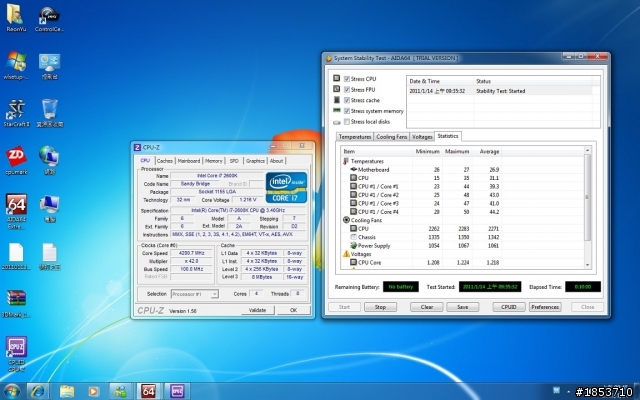Open the Memory tab in CPU-Z
This screenshot has width=640, height=400.
(213, 161)
